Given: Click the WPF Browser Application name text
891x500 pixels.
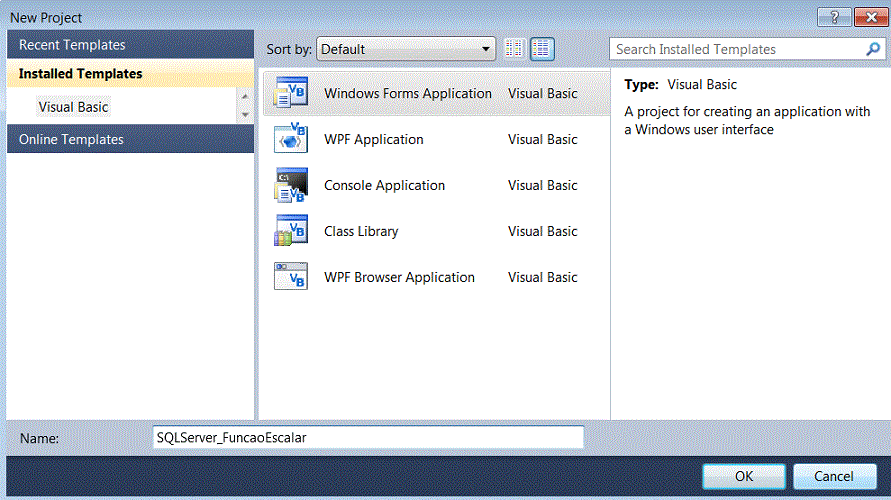Looking at the screenshot, I should [x=399, y=277].
